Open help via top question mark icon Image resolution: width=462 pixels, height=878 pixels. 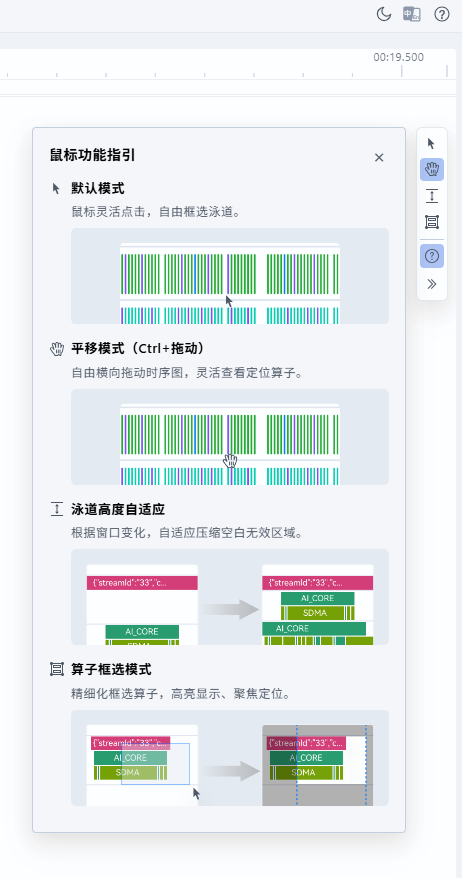click(x=442, y=15)
